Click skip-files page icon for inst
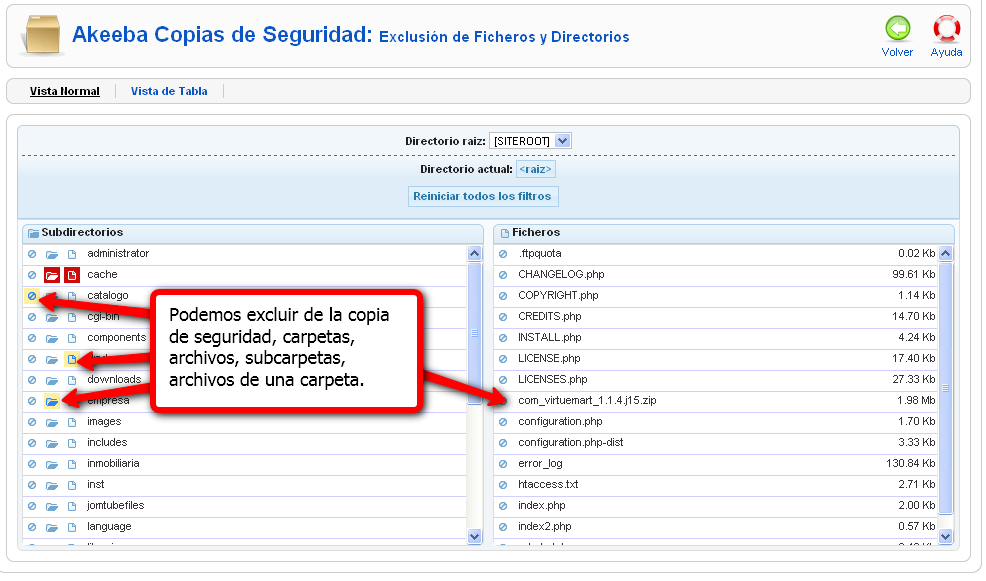The width and height of the screenshot is (986, 581). pos(72,486)
